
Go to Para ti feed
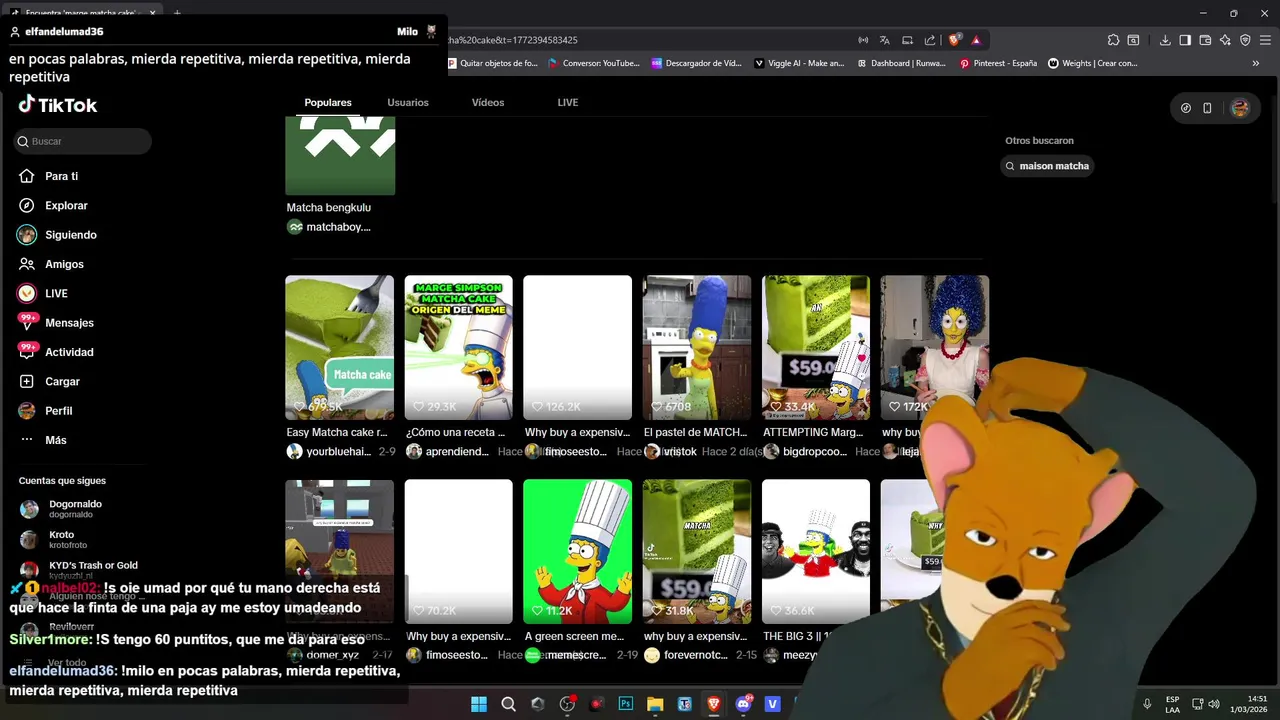(x=48, y=176)
